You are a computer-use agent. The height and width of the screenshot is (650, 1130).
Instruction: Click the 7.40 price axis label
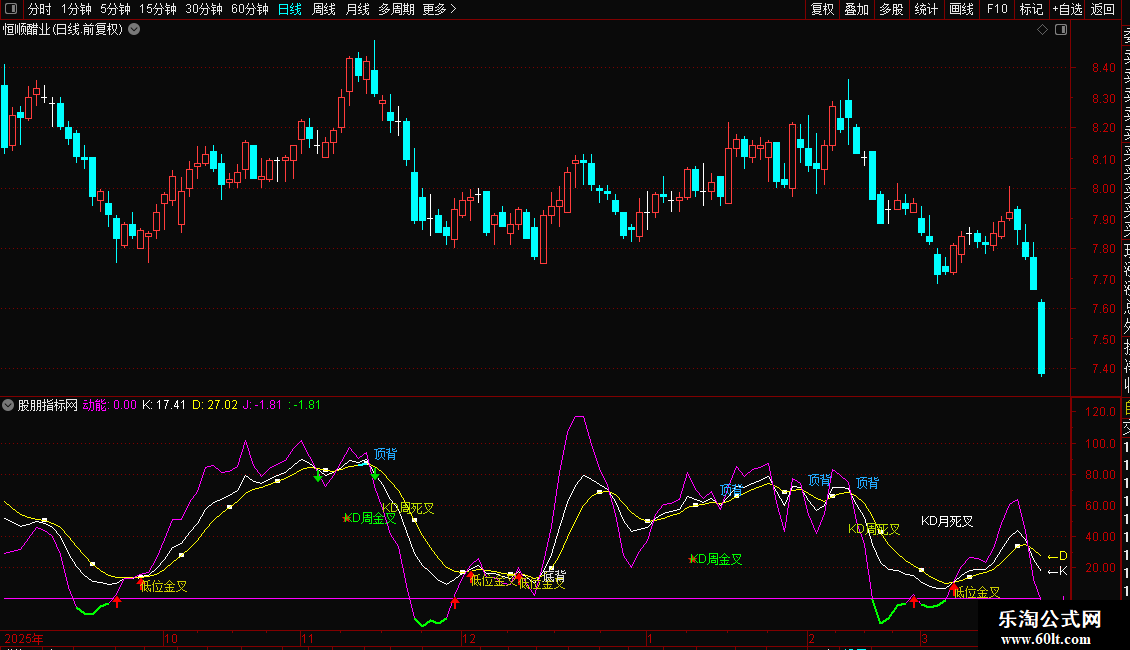(x=1103, y=368)
